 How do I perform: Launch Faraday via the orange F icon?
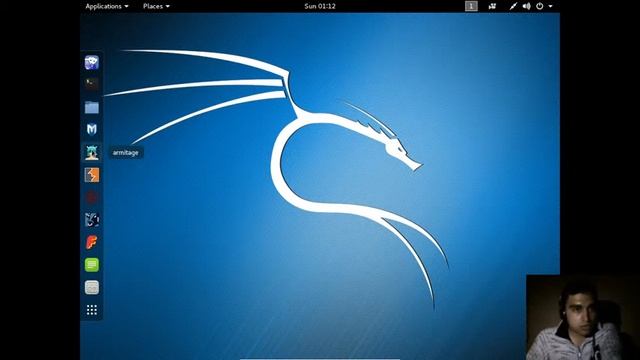click(x=91, y=242)
